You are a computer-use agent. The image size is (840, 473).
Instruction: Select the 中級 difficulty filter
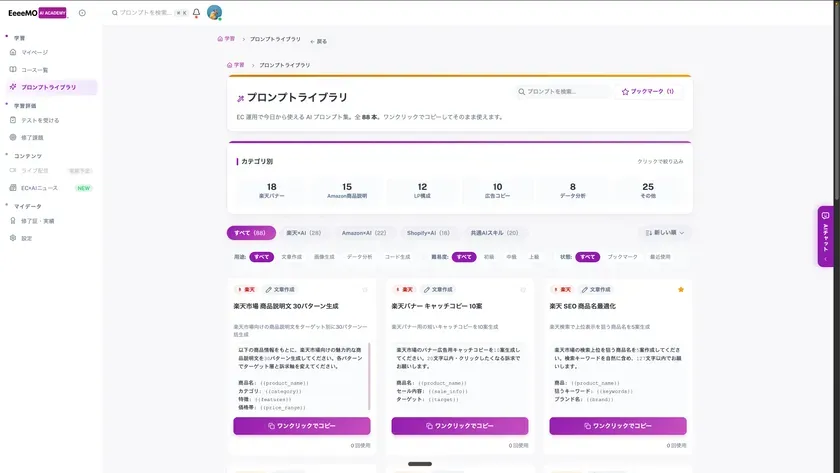(x=512, y=257)
